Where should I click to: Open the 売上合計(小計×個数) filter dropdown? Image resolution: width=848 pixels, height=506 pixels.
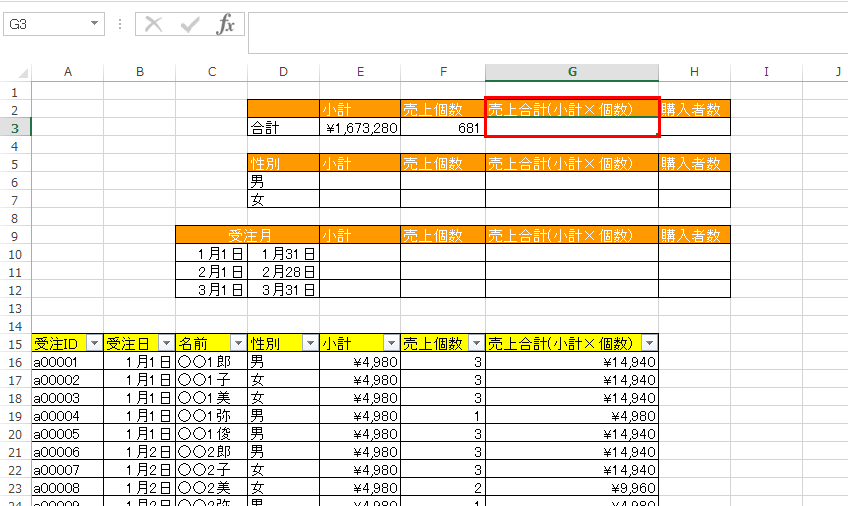(648, 343)
